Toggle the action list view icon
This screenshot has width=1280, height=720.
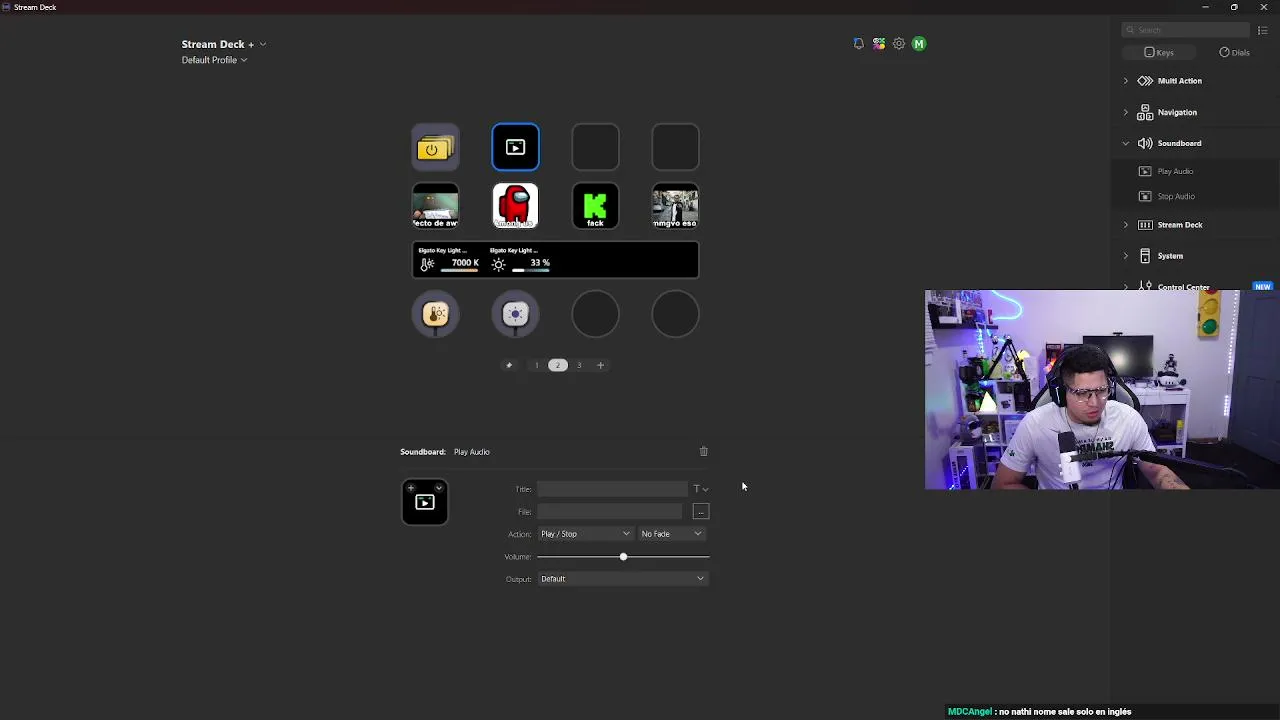point(1263,30)
